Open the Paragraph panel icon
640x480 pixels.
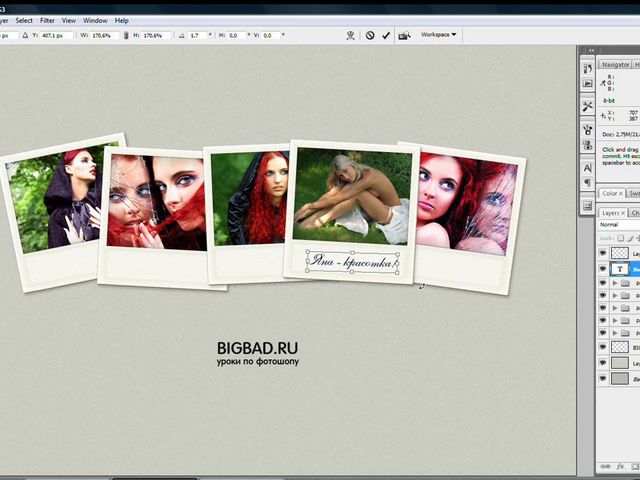click(587, 182)
